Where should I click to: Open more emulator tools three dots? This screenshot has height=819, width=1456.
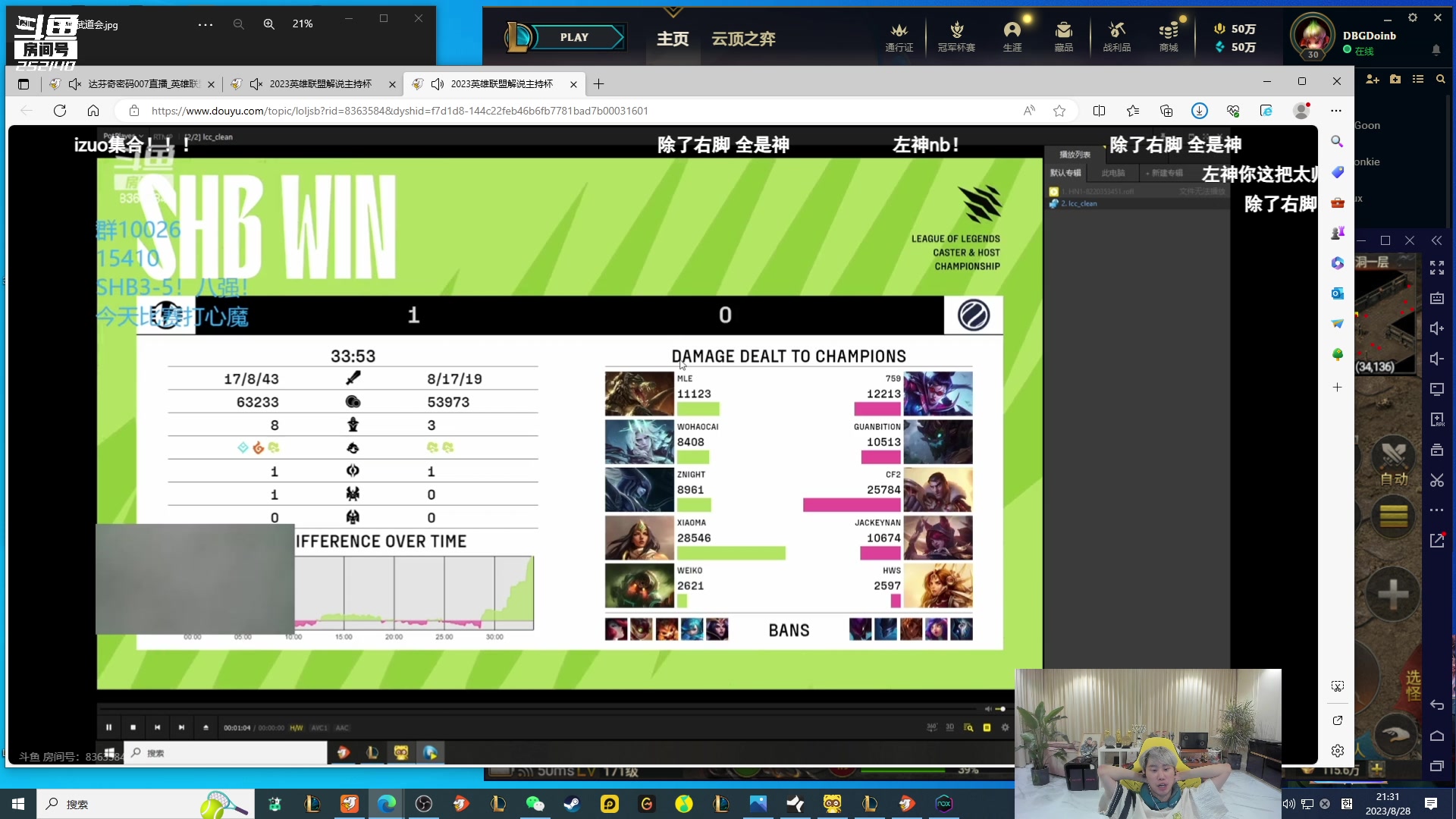coord(1437,510)
